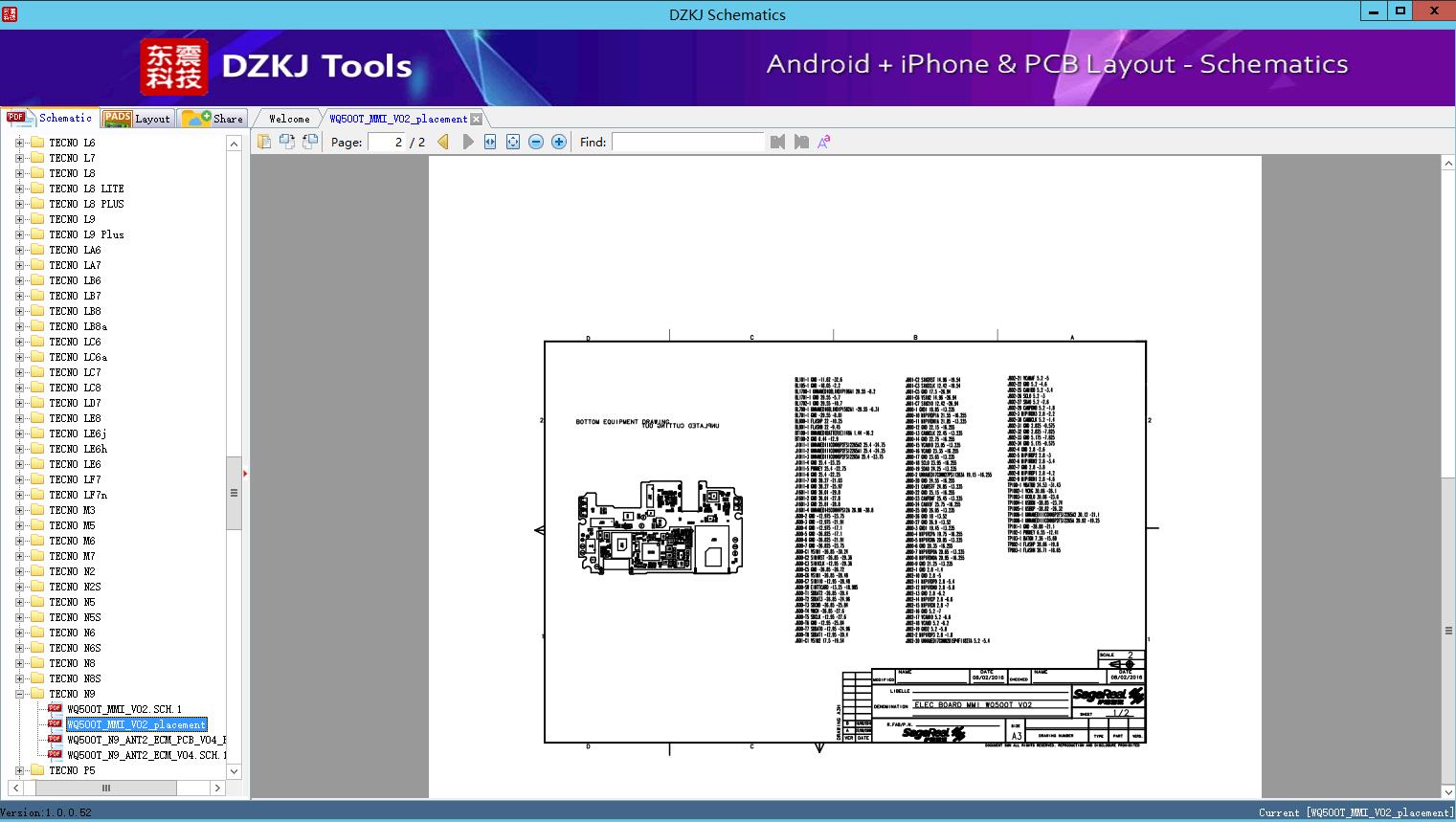Open WQ500T_MMI_V02.SCH.1 file

[x=123, y=709]
